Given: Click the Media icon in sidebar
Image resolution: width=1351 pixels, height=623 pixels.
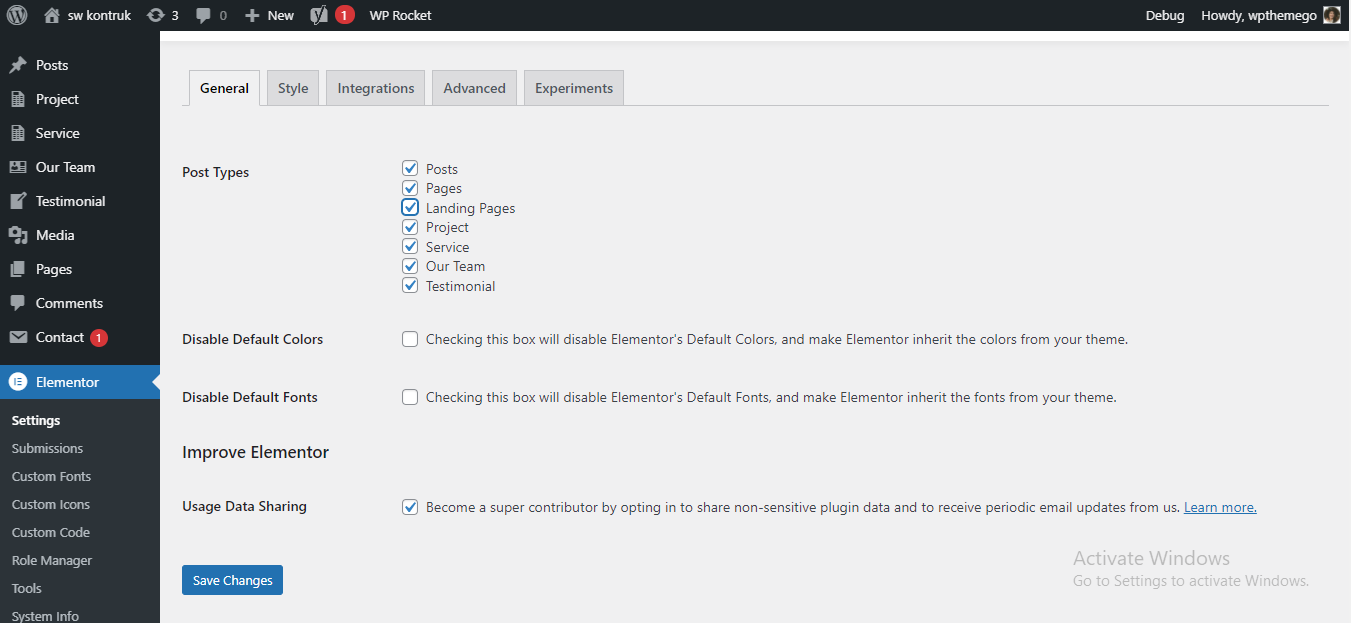Looking at the screenshot, I should [x=18, y=235].
